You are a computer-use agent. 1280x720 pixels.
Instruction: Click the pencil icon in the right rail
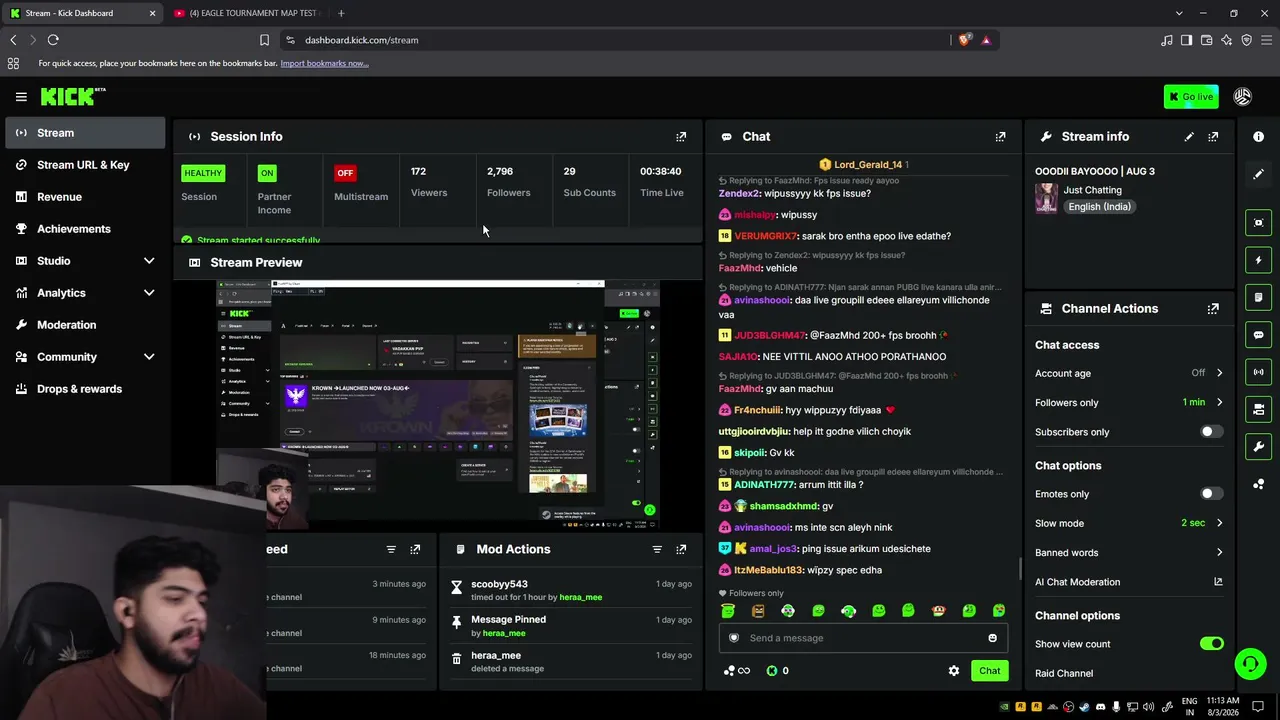1259,174
